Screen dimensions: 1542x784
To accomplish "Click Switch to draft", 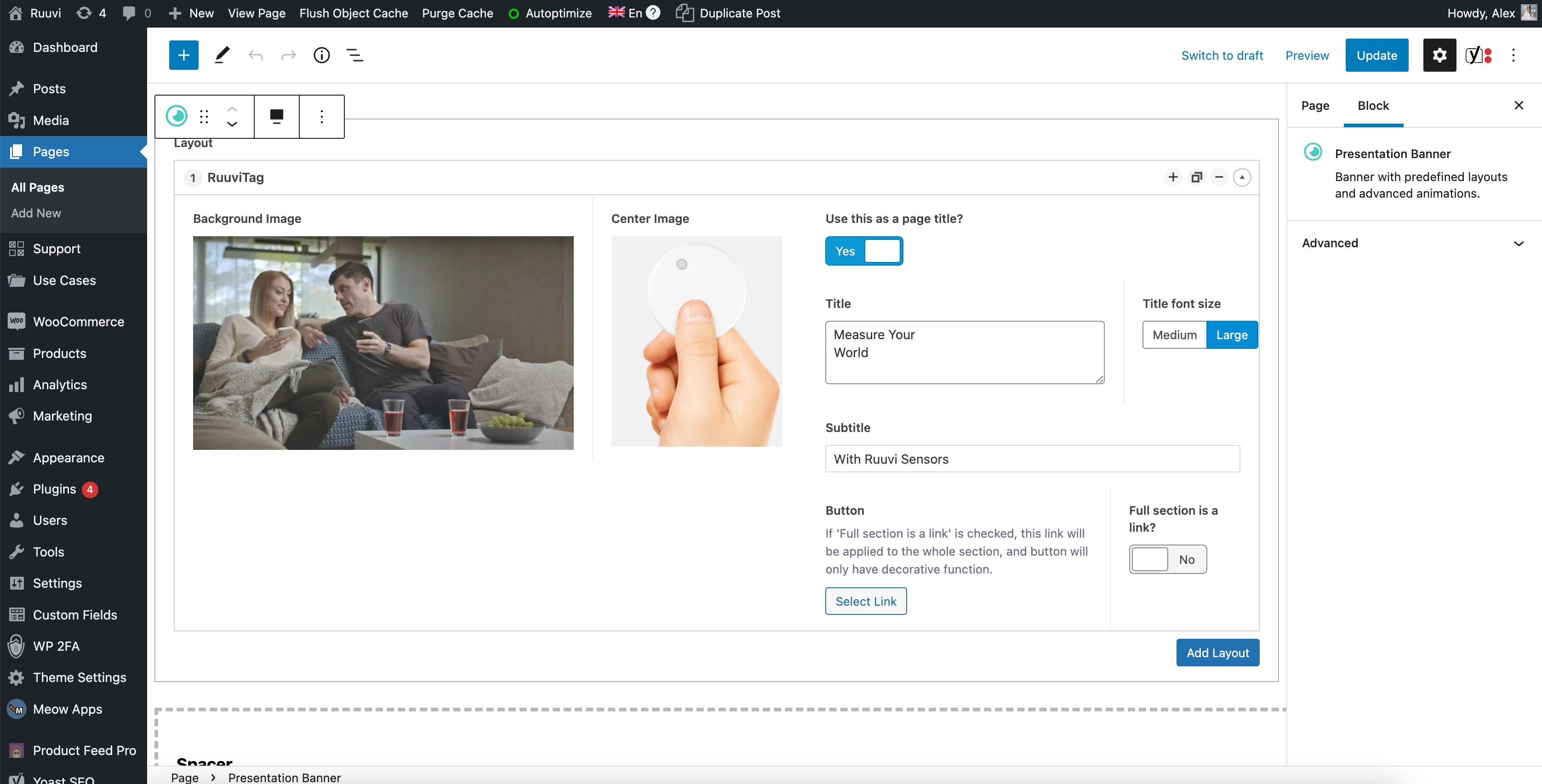I will pos(1222,55).
